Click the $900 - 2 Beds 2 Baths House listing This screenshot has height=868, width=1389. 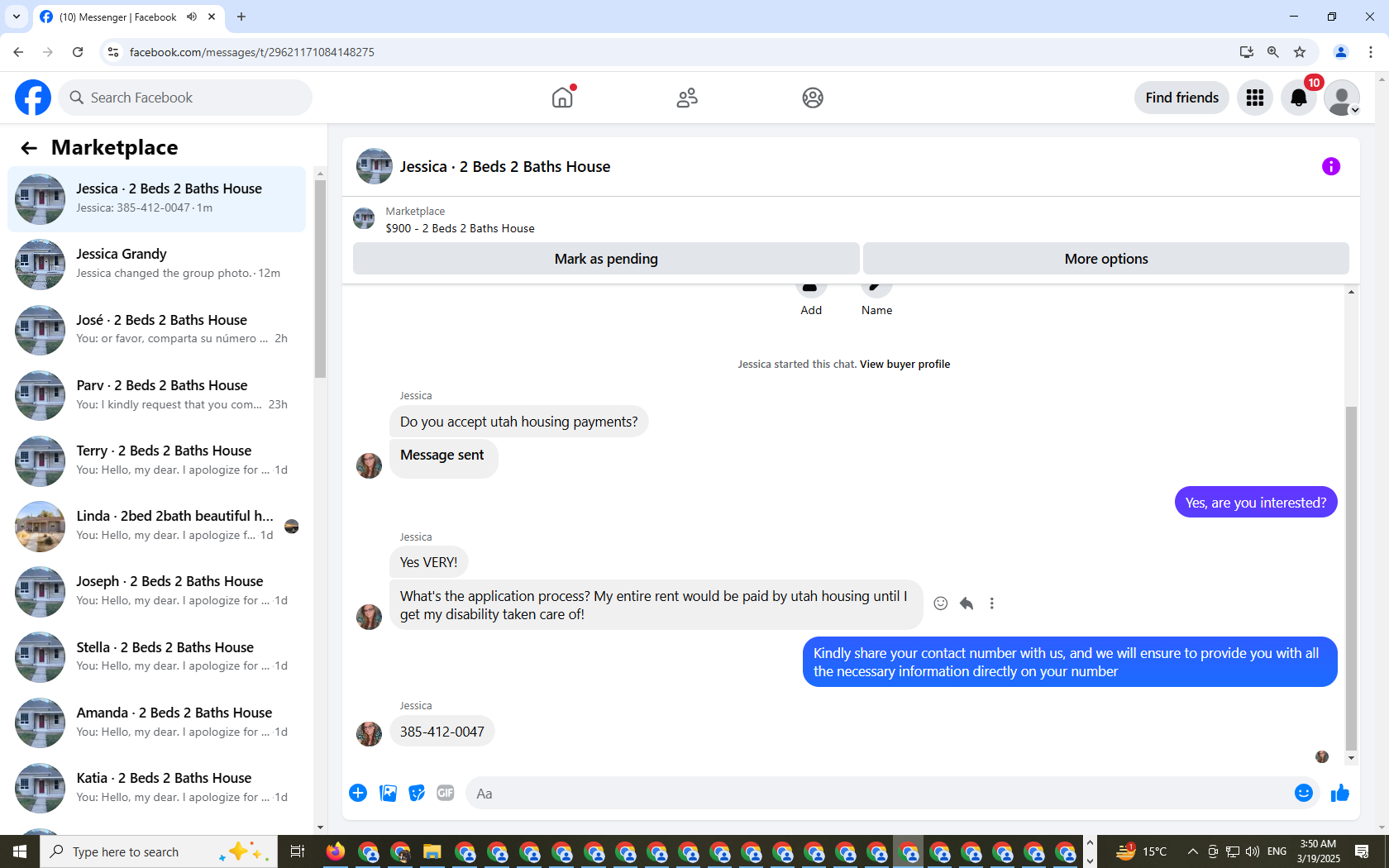pyautogui.click(x=460, y=228)
